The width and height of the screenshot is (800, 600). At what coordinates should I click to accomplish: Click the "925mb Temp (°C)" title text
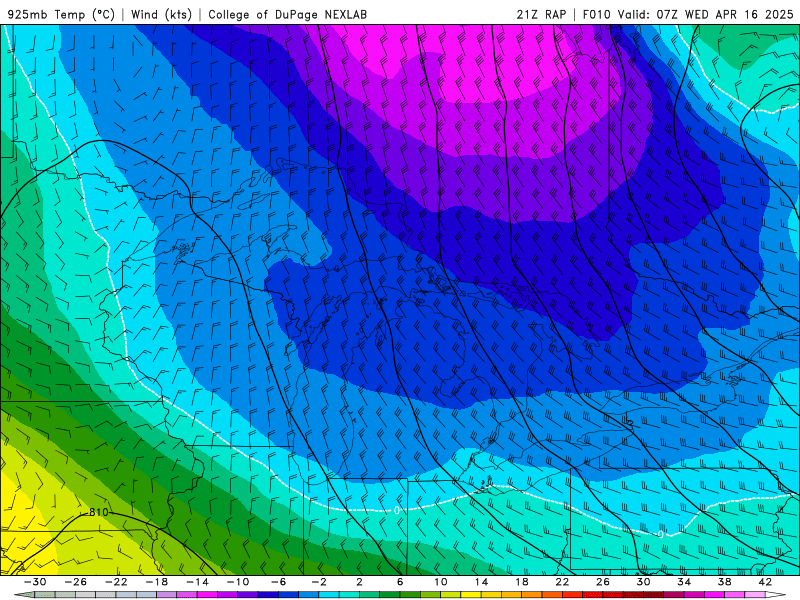click(61, 15)
